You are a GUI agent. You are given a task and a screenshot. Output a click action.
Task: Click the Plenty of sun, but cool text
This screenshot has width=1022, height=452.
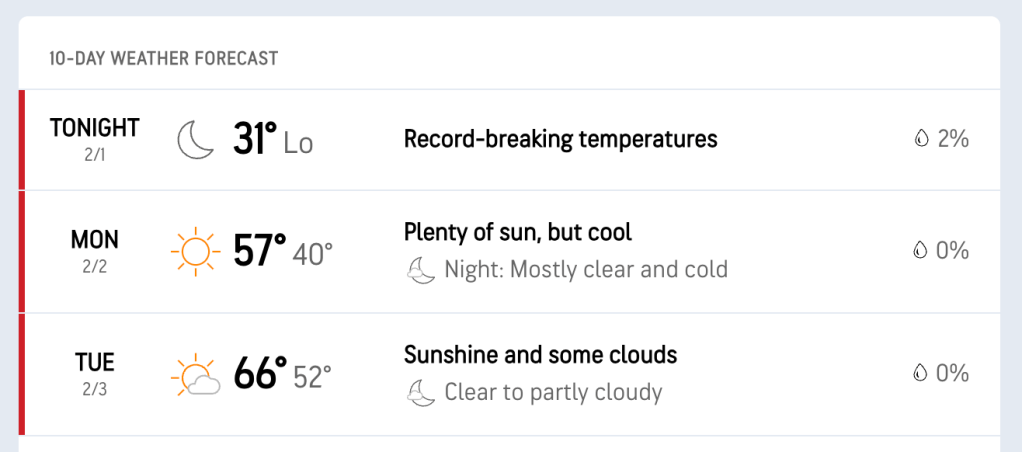point(518,232)
